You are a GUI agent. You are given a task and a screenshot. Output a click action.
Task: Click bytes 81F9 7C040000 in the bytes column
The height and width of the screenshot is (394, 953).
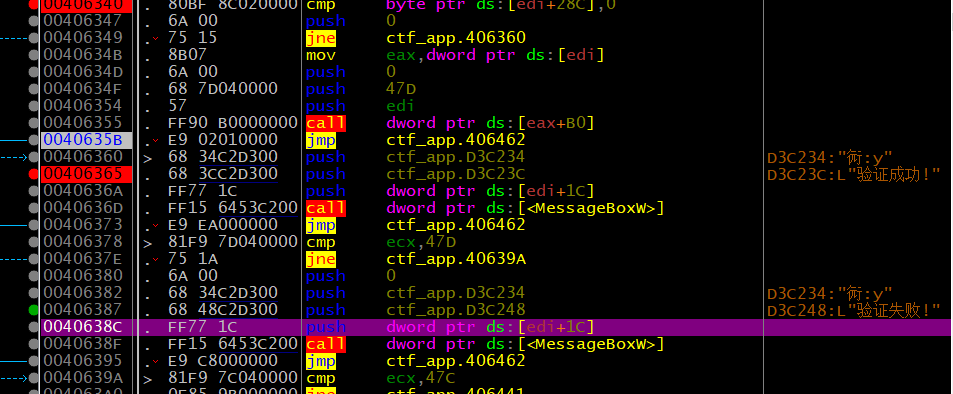click(x=233, y=378)
